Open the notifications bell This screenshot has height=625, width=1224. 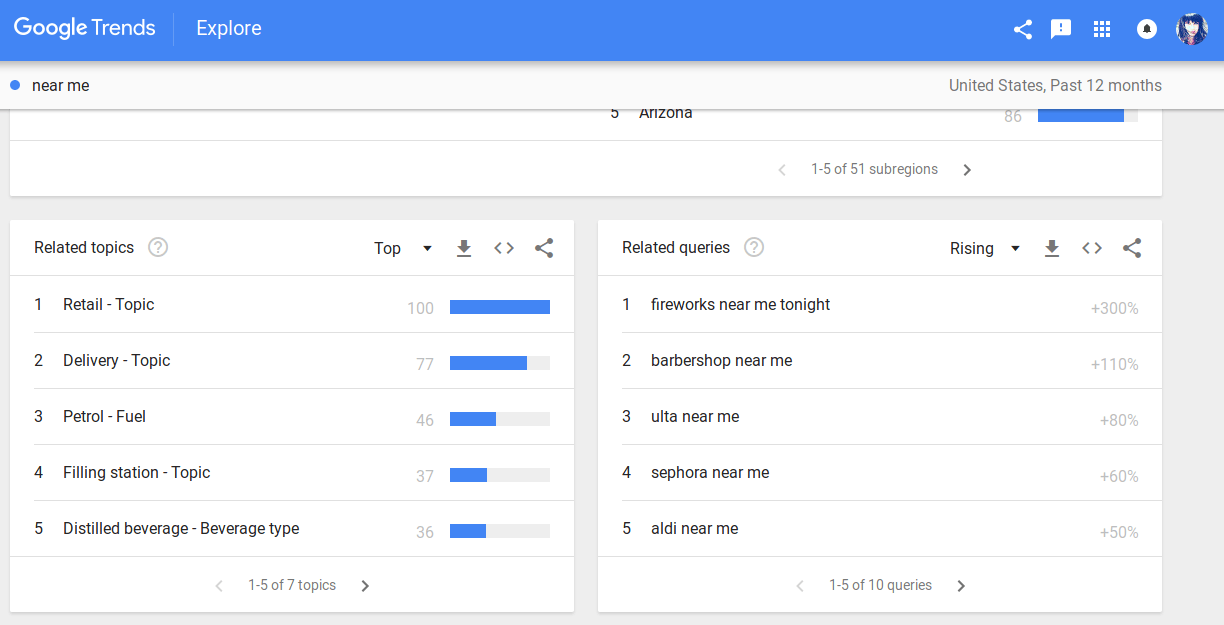tap(1147, 29)
